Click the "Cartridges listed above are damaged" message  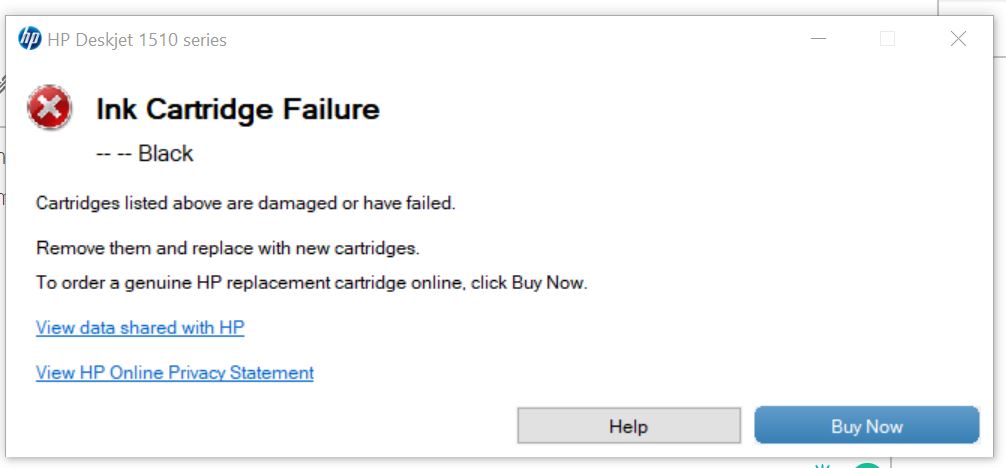coord(246,203)
